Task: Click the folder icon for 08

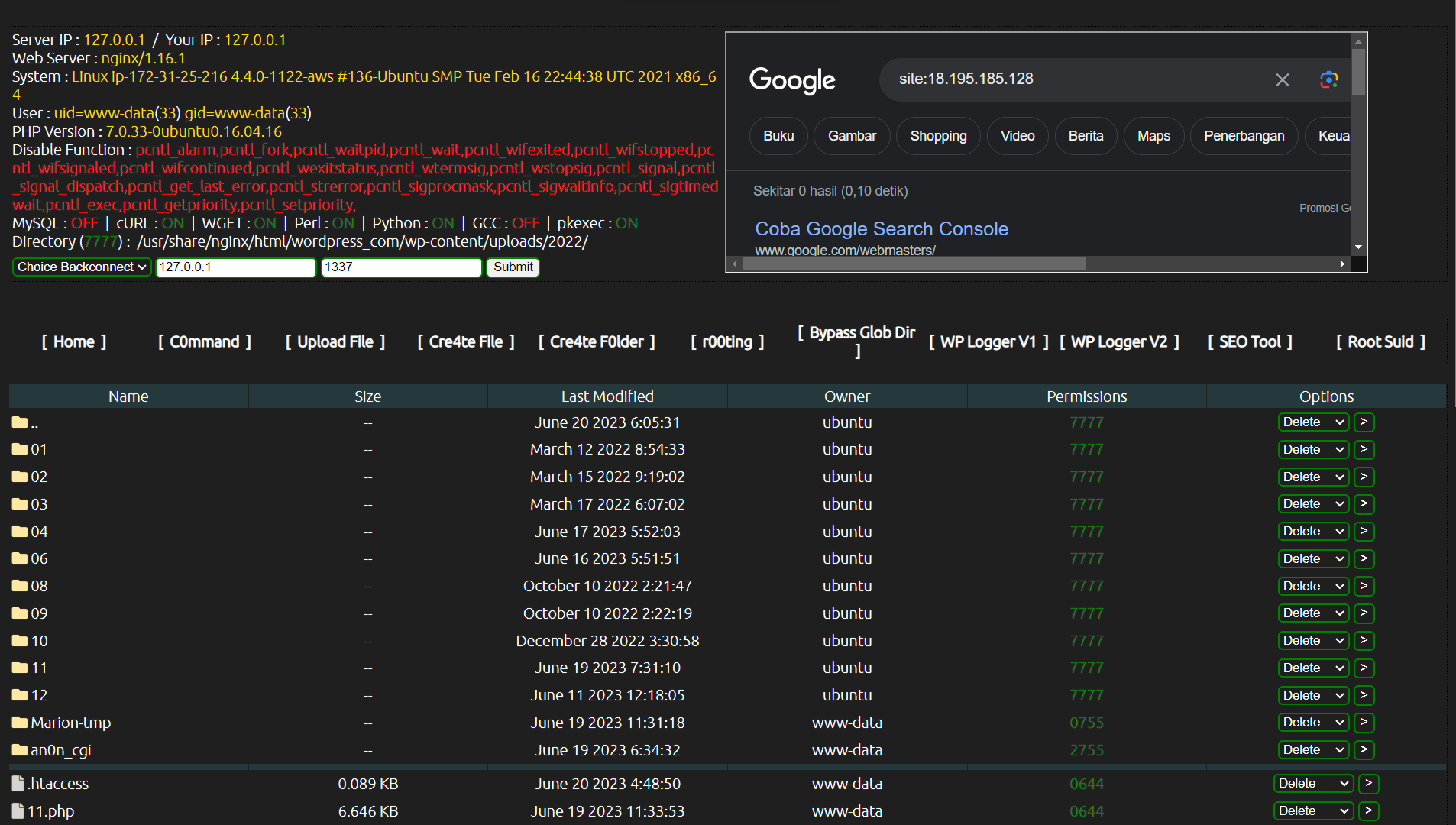Action: click(x=20, y=586)
